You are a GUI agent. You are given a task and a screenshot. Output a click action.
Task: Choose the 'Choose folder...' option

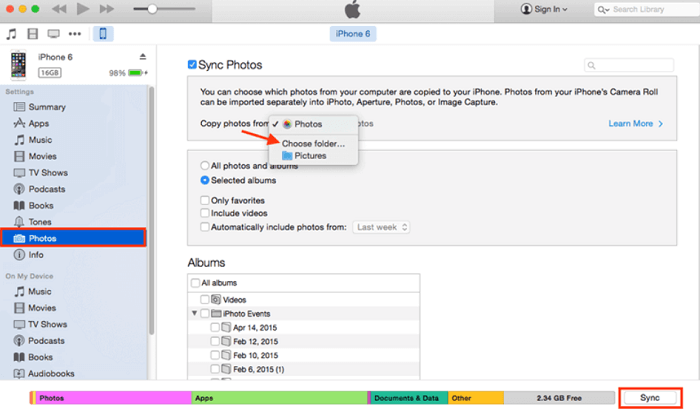point(313,144)
